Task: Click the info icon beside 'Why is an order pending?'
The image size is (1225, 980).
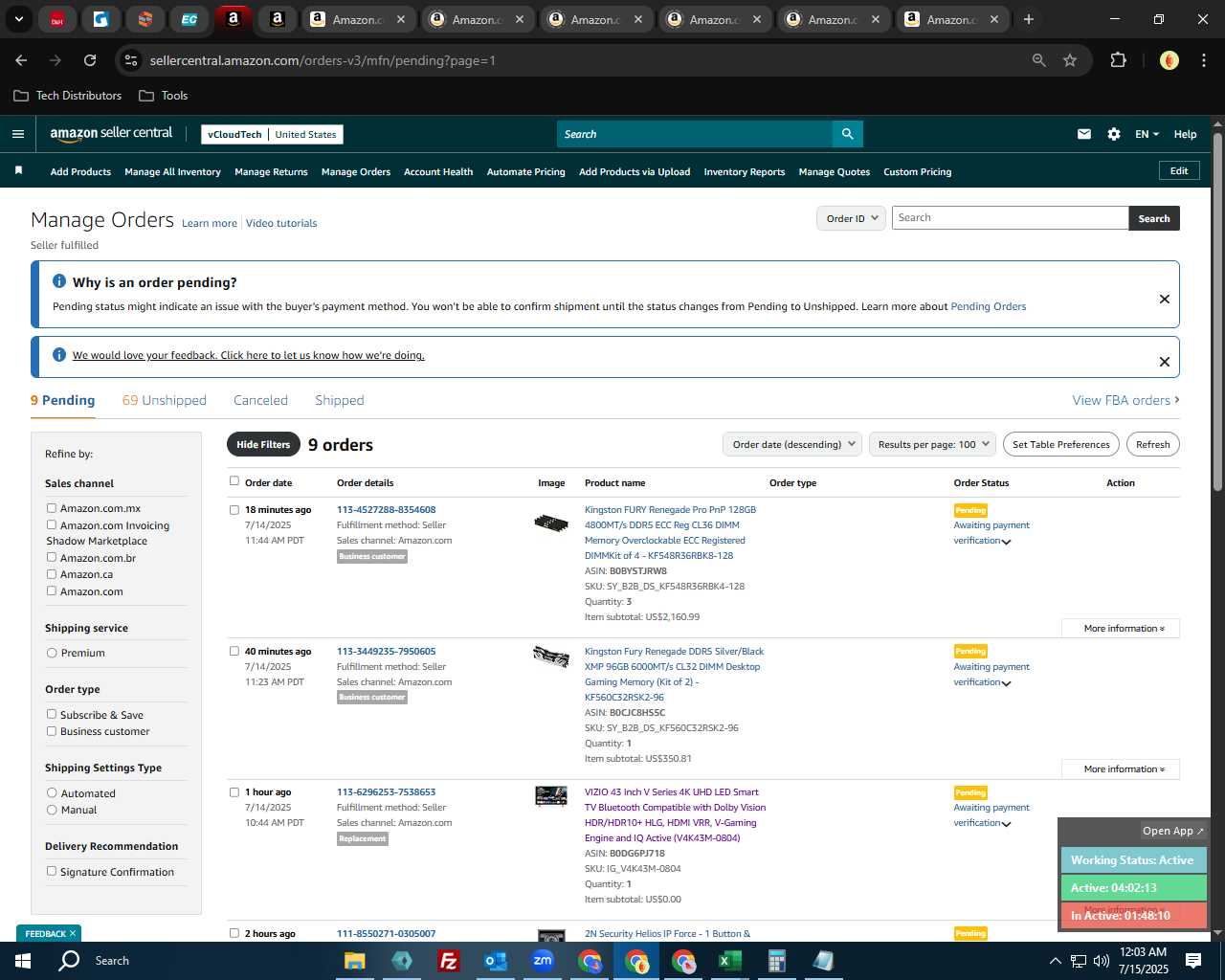Action: point(59,281)
